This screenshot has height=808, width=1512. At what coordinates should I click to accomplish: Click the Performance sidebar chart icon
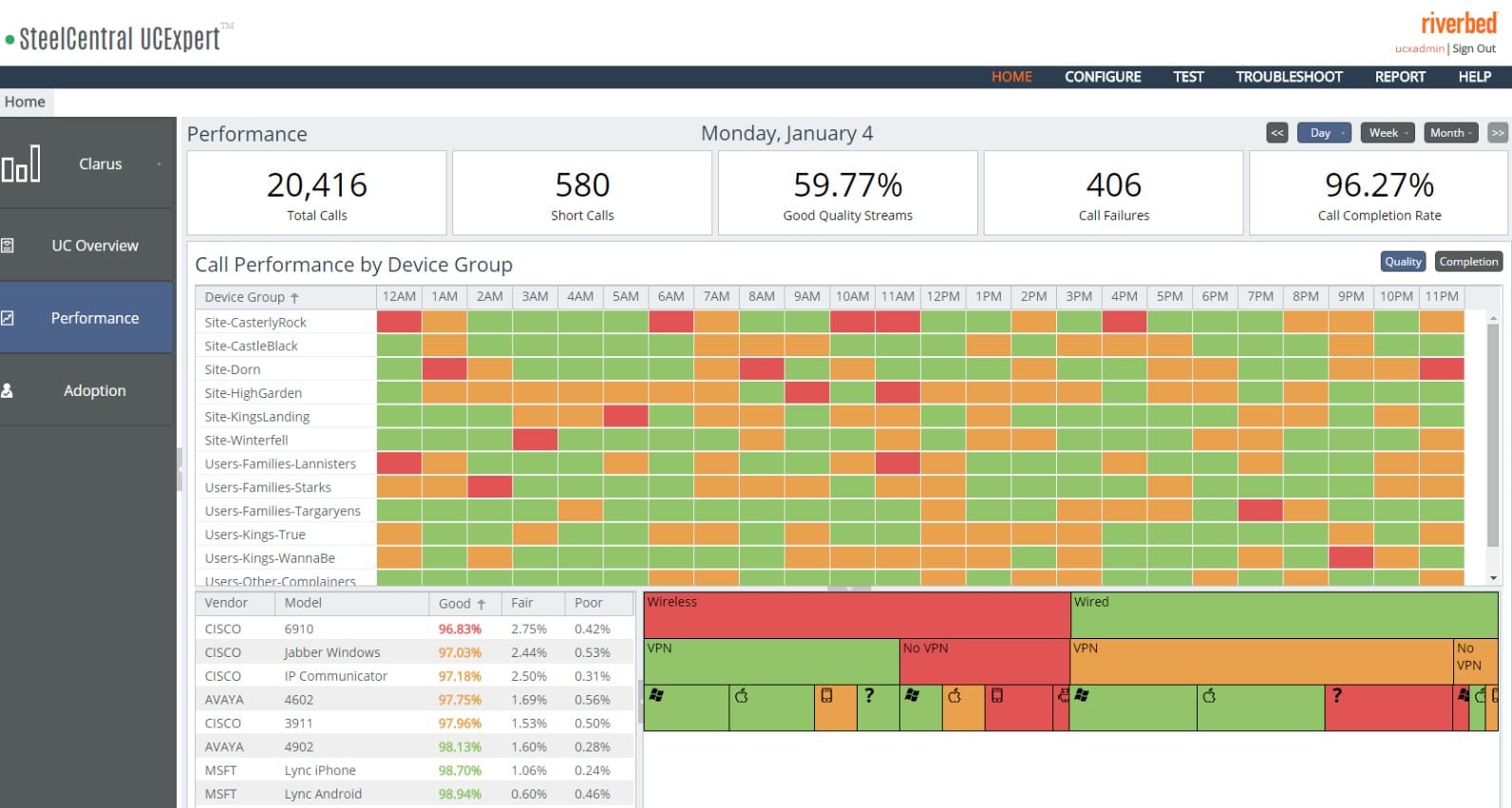(x=7, y=318)
